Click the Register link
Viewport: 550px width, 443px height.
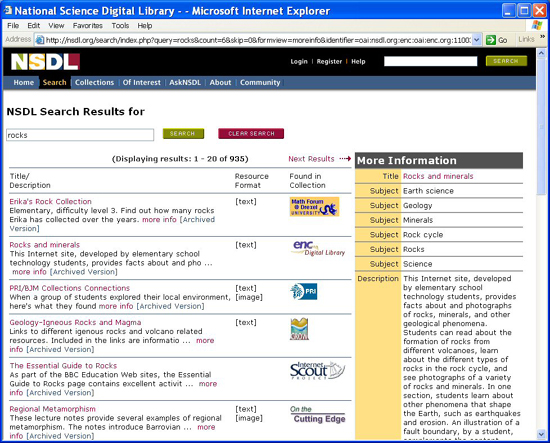click(x=329, y=61)
